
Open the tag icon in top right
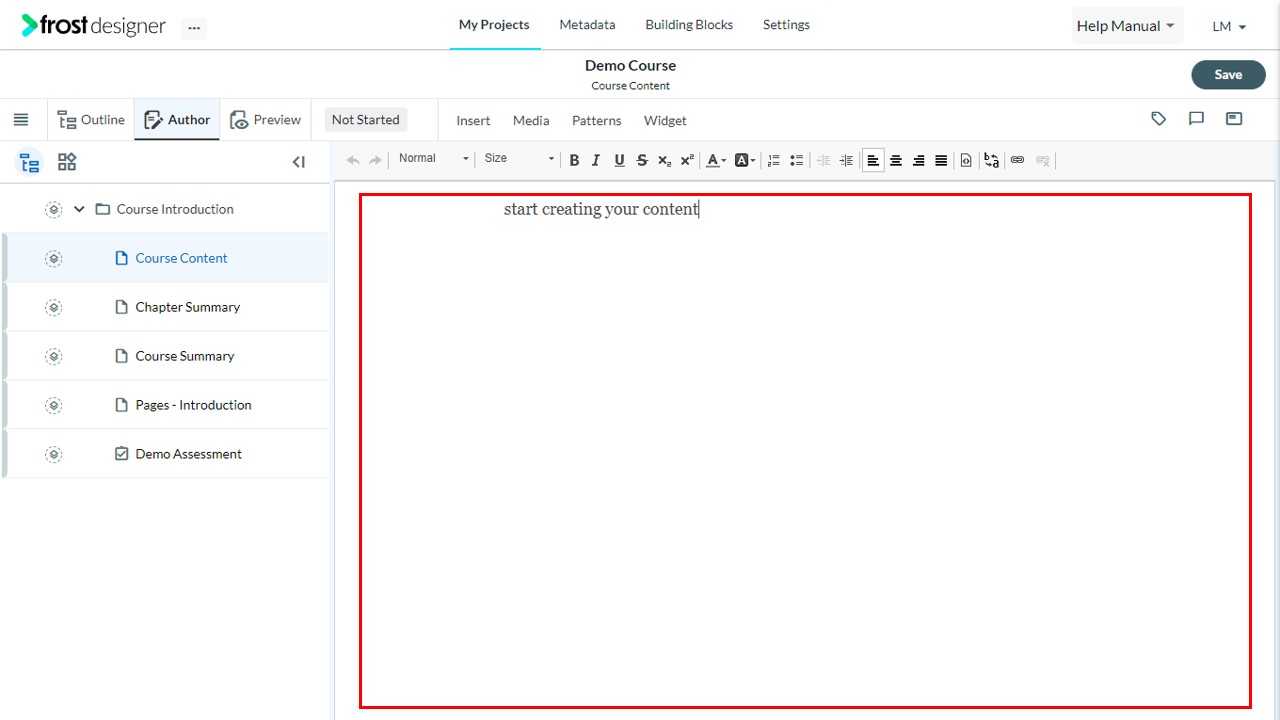(x=1159, y=119)
